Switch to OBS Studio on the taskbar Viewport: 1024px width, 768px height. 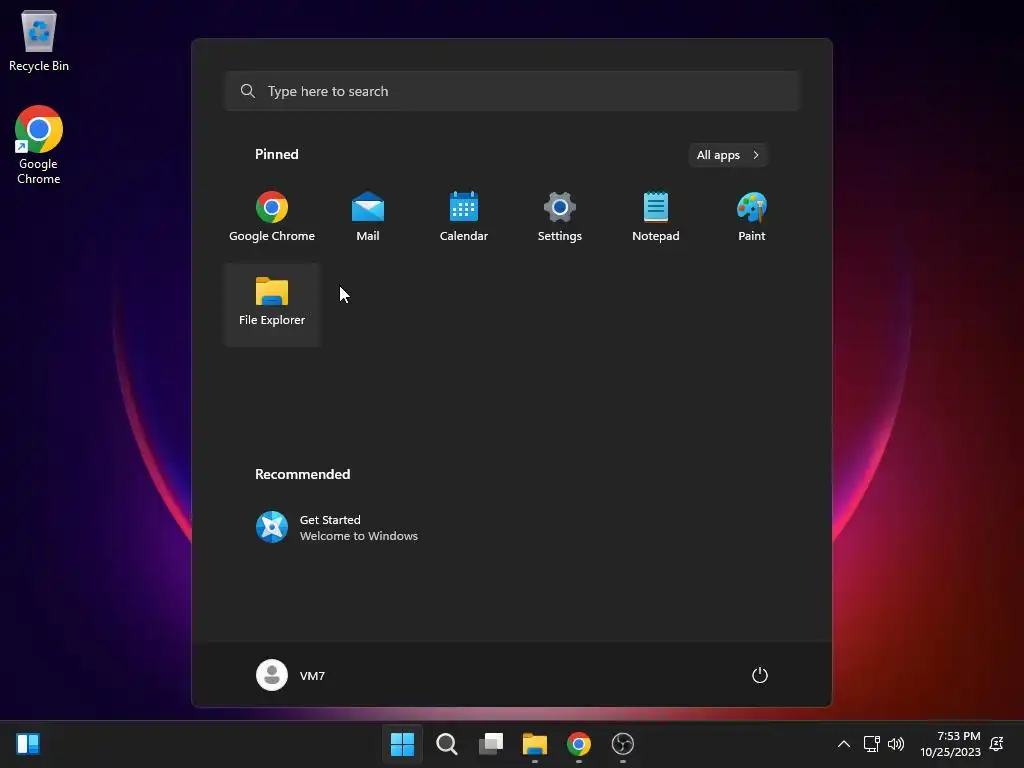pos(622,744)
